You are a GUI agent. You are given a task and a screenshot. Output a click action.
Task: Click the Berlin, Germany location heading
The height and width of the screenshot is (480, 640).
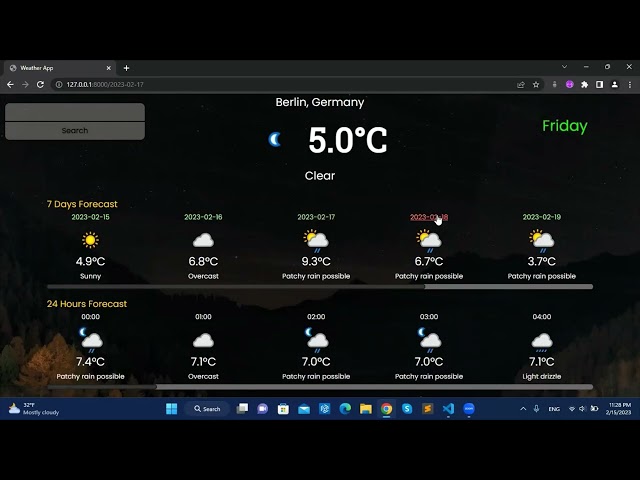coord(320,102)
